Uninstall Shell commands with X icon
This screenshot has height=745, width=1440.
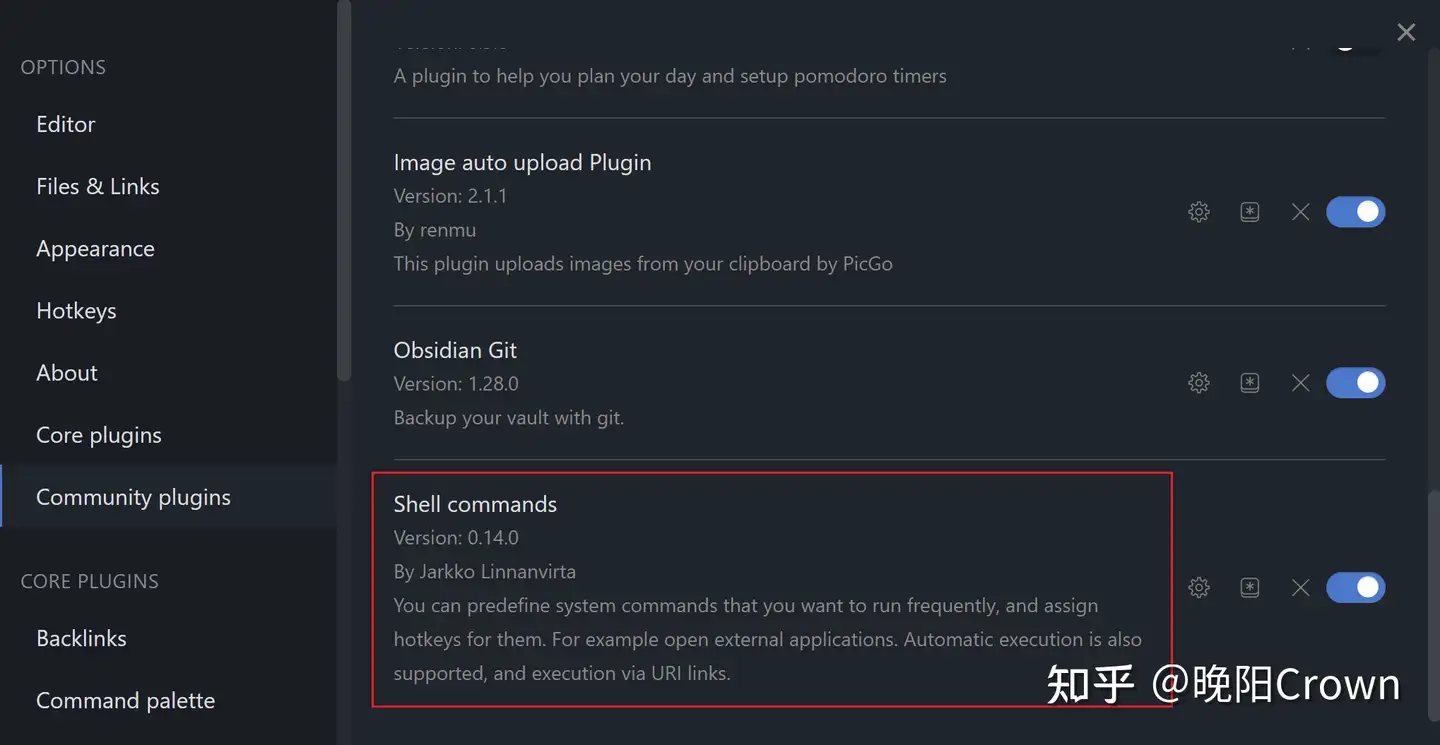click(1300, 588)
